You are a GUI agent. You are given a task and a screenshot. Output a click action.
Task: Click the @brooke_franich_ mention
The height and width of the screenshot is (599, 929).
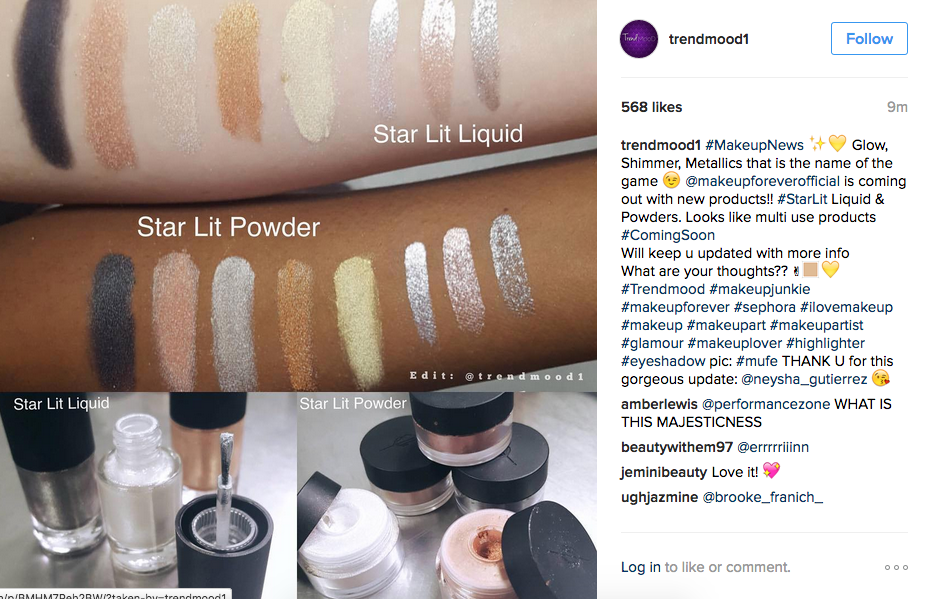(x=763, y=497)
